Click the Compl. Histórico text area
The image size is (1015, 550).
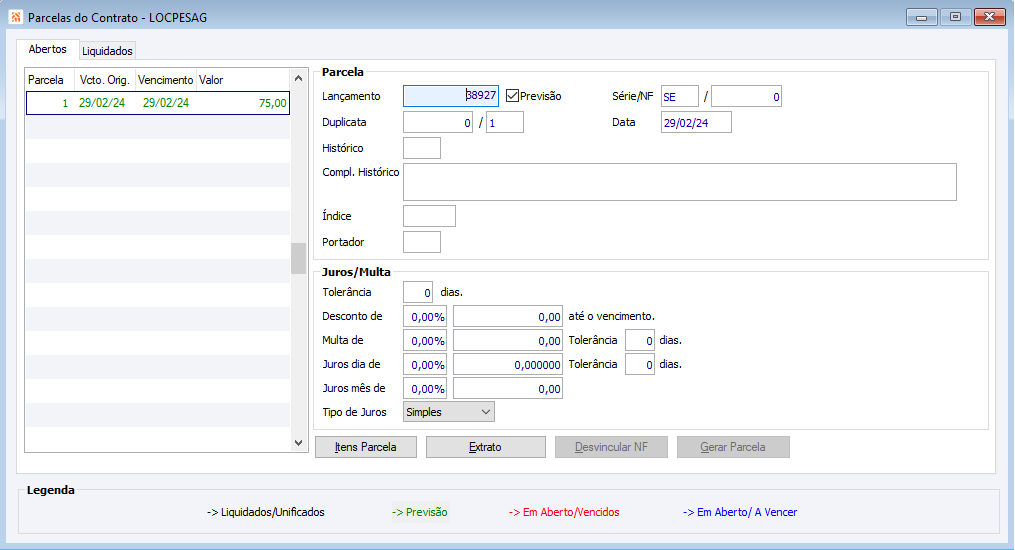[x=680, y=182]
